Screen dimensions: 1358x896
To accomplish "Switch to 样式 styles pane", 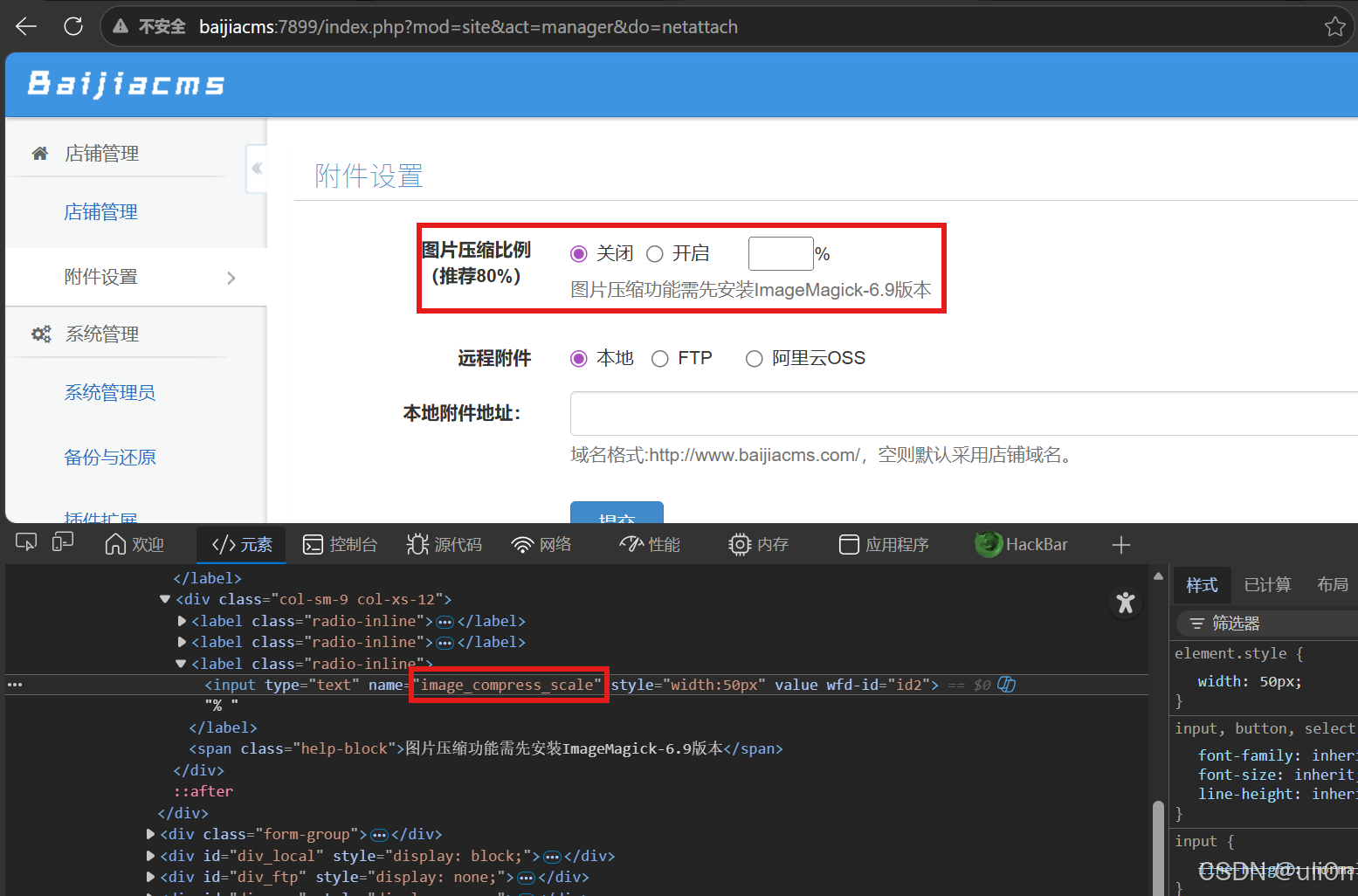I will (x=1202, y=585).
